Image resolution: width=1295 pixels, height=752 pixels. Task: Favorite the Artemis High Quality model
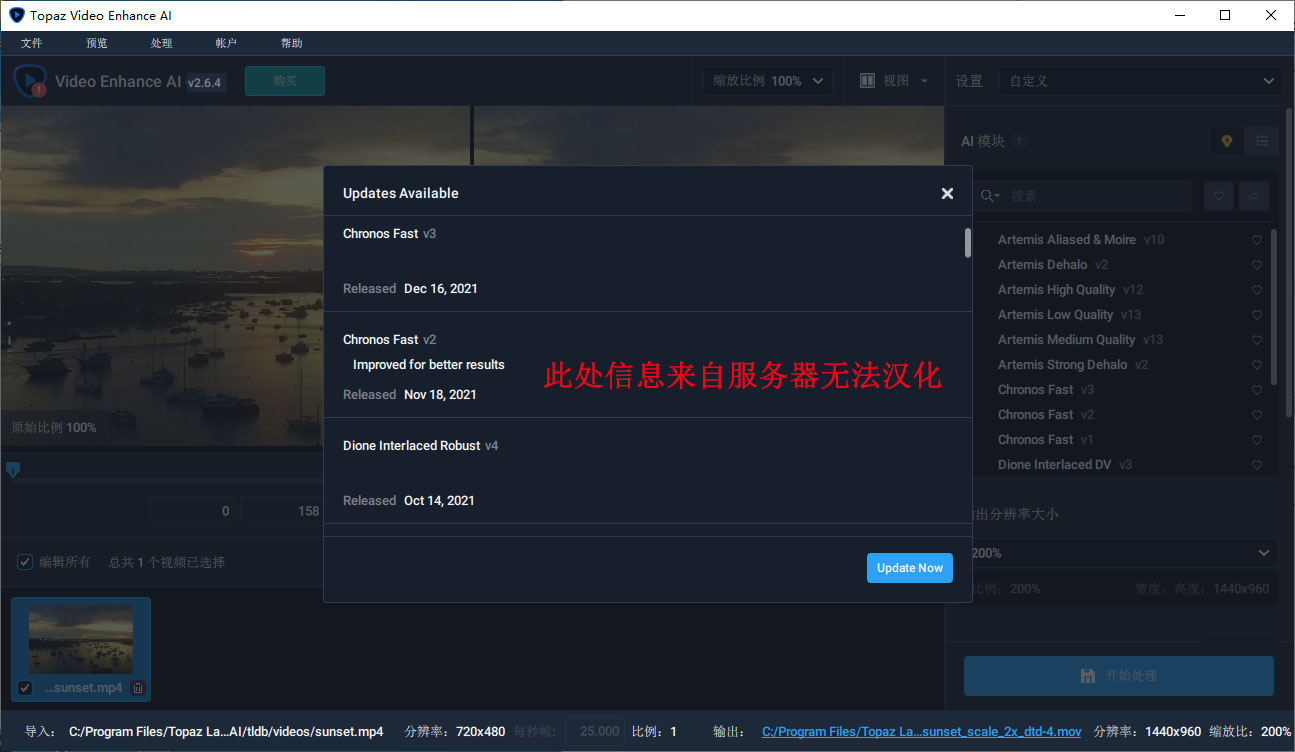[x=1257, y=290]
